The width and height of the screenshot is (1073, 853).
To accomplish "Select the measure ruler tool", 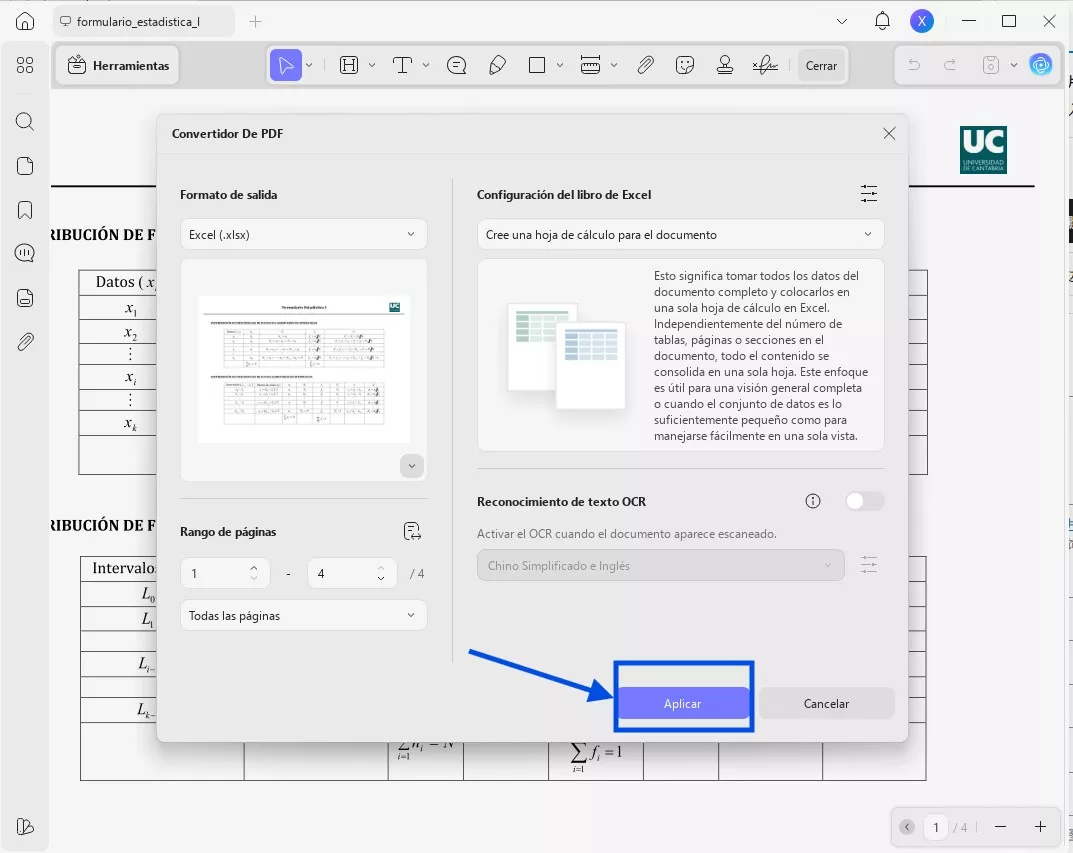I will [590, 66].
